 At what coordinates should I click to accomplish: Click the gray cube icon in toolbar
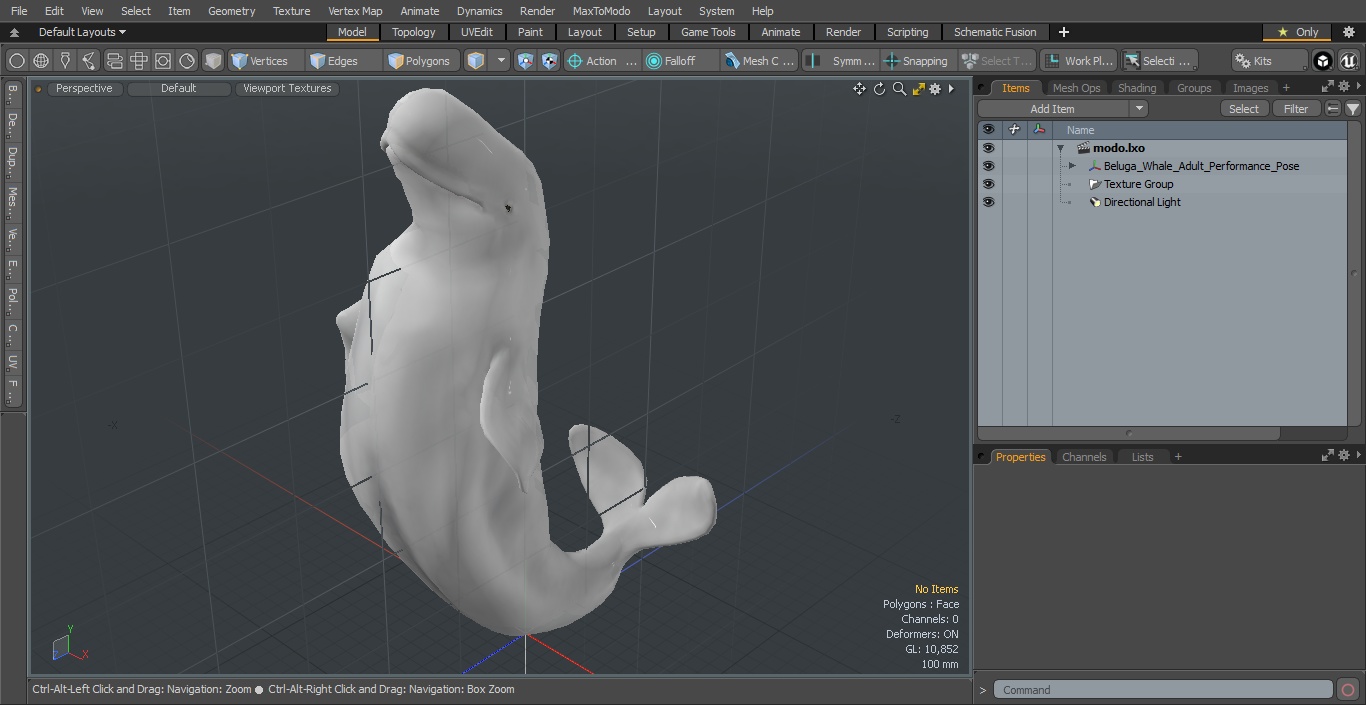click(213, 61)
